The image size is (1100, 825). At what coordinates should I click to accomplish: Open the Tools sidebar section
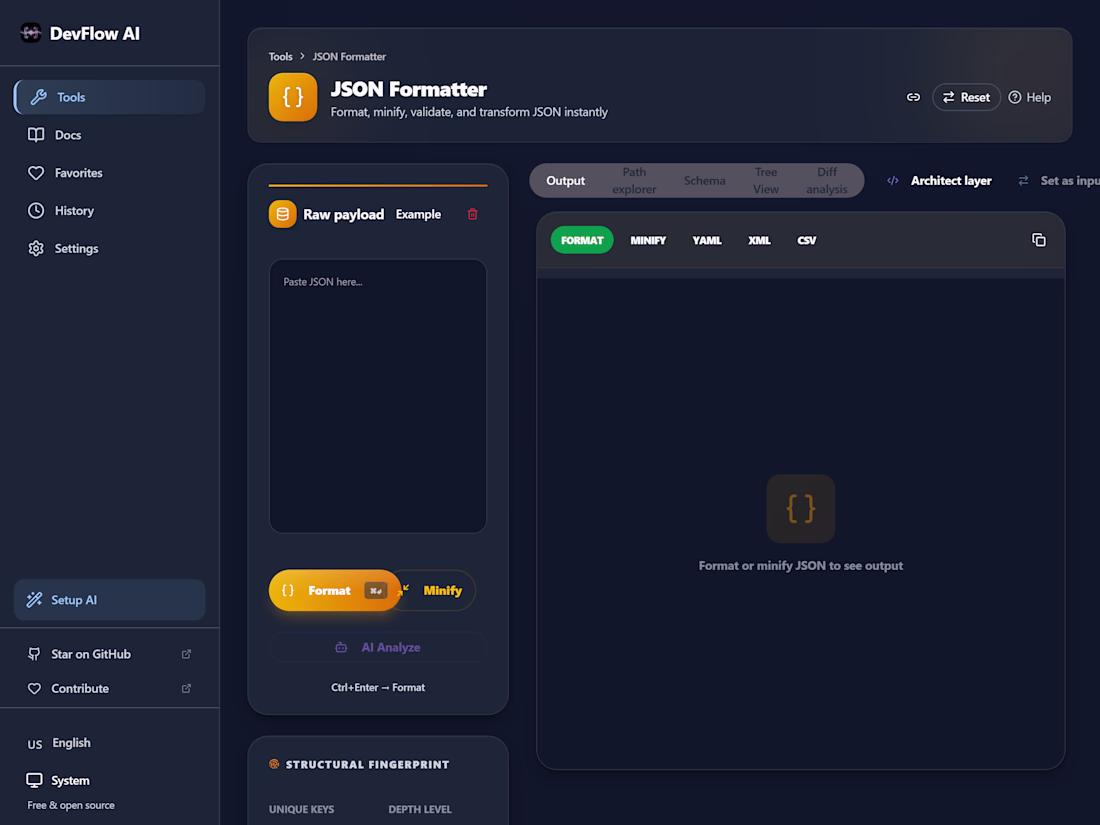109,97
